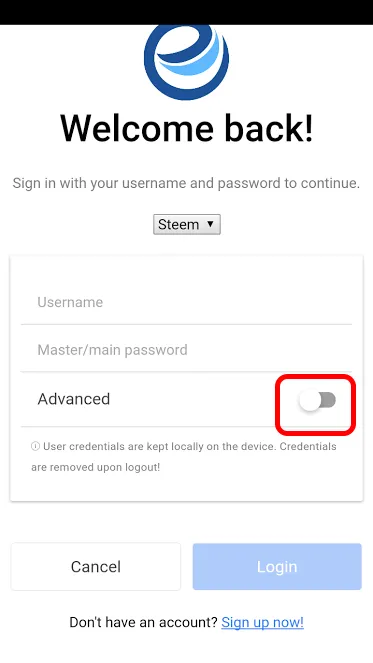Click the white knob of Advanced switch
This screenshot has height=663, width=373.
[x=310, y=400]
